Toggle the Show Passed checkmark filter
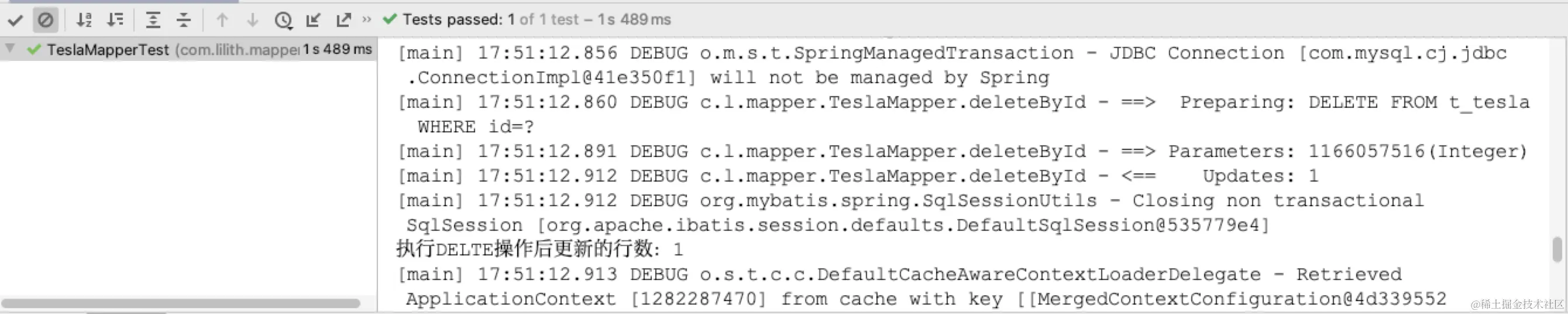 point(16,20)
